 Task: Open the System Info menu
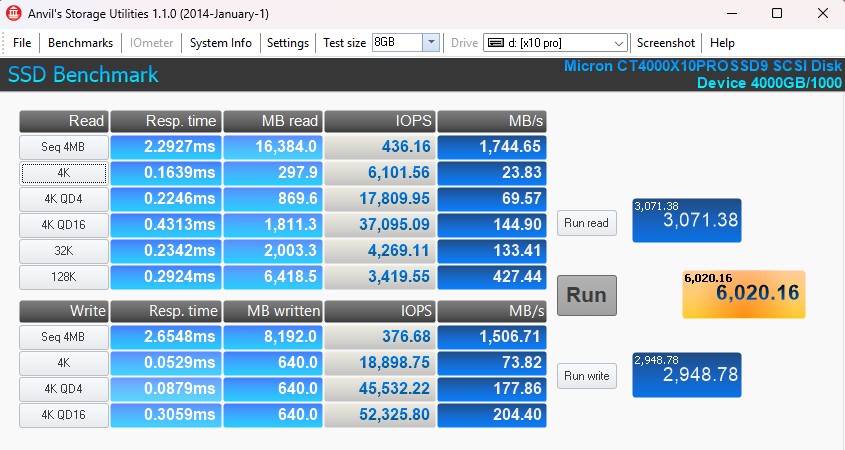(x=221, y=43)
